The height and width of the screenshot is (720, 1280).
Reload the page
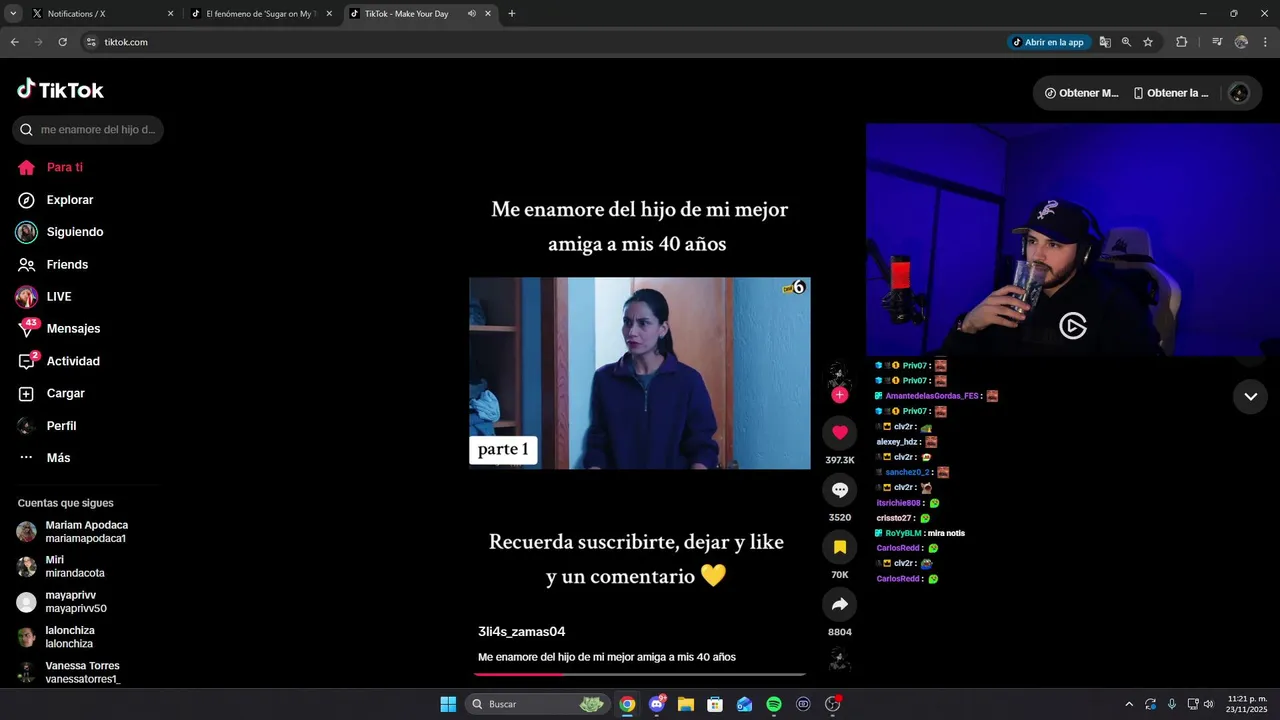[62, 42]
